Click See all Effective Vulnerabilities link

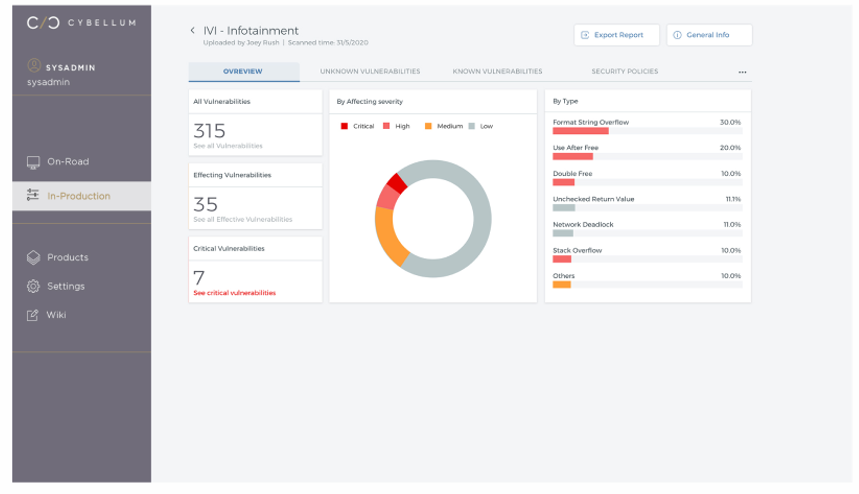242,219
